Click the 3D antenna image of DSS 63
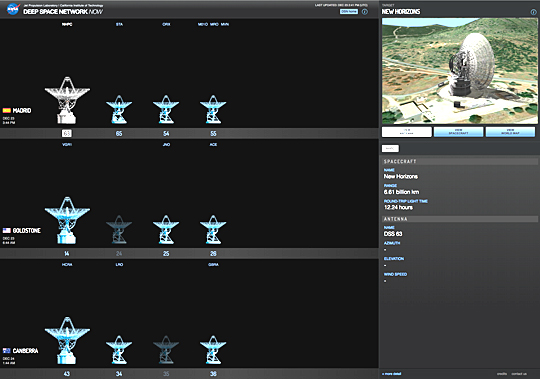Screen dimensions: 540x379 [x=460, y=71]
